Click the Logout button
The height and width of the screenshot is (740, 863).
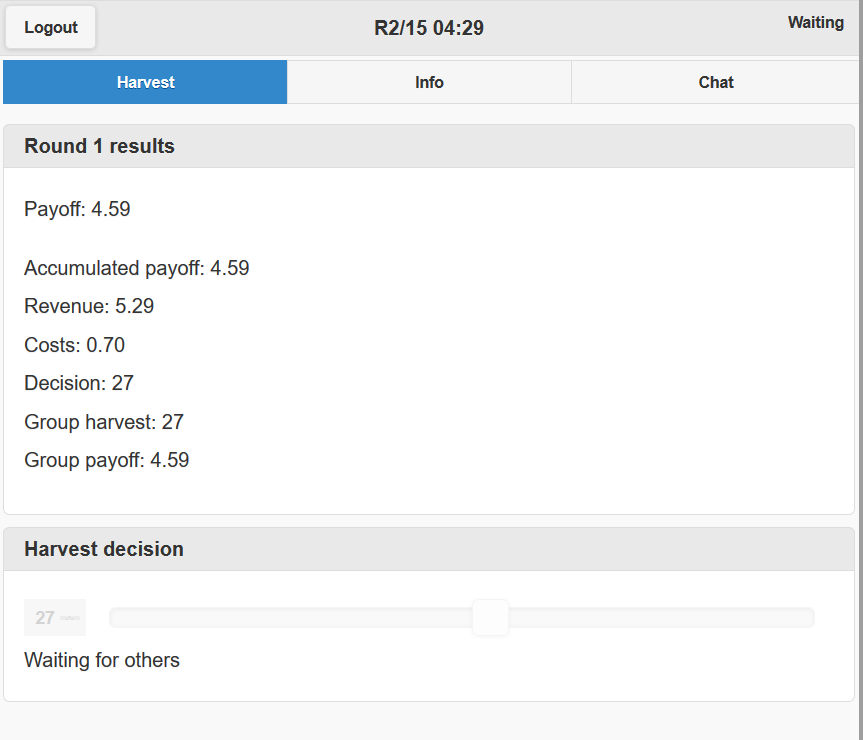[x=51, y=27]
